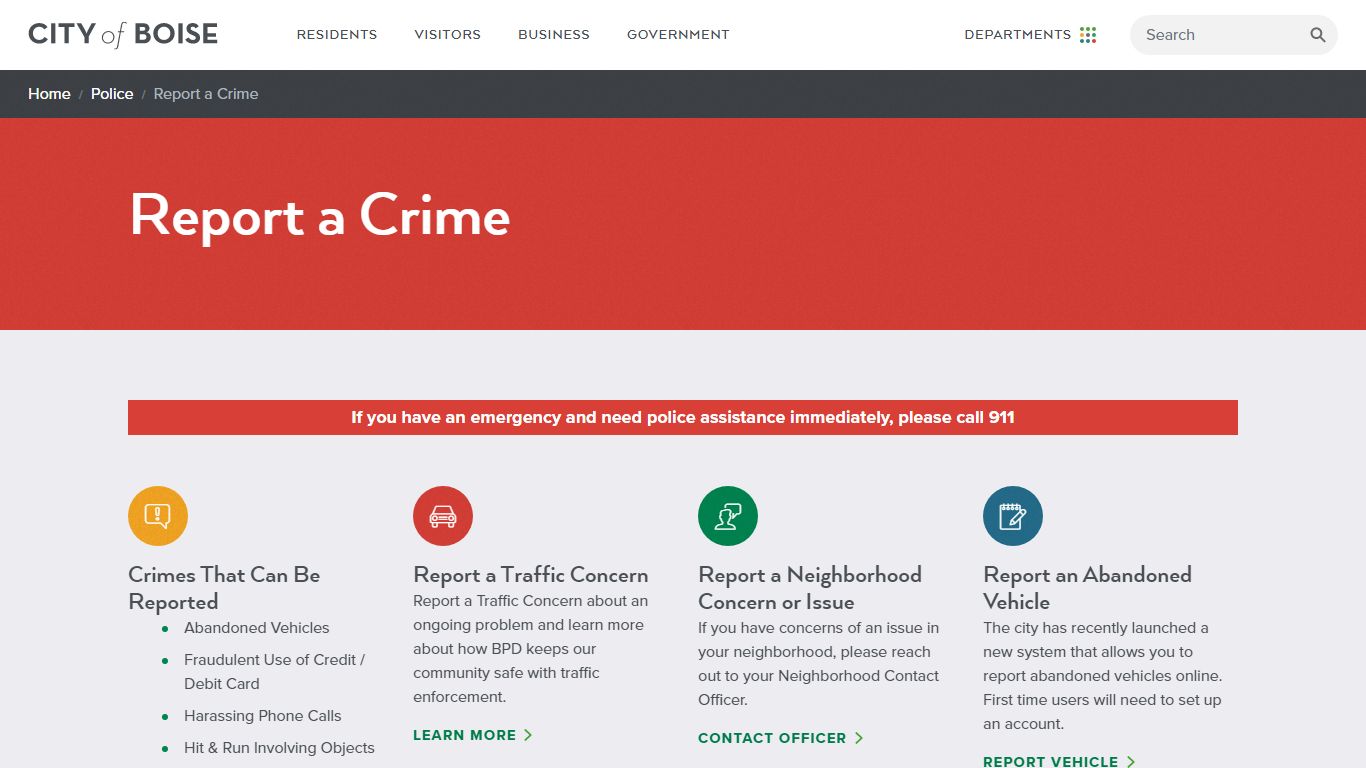Click Hit & Run Involving Objects item
The width and height of the screenshot is (1366, 768).
pos(279,748)
